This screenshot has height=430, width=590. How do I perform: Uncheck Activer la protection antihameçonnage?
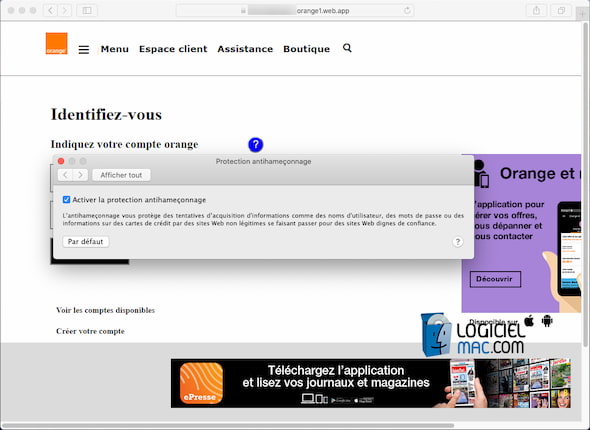coord(66,200)
